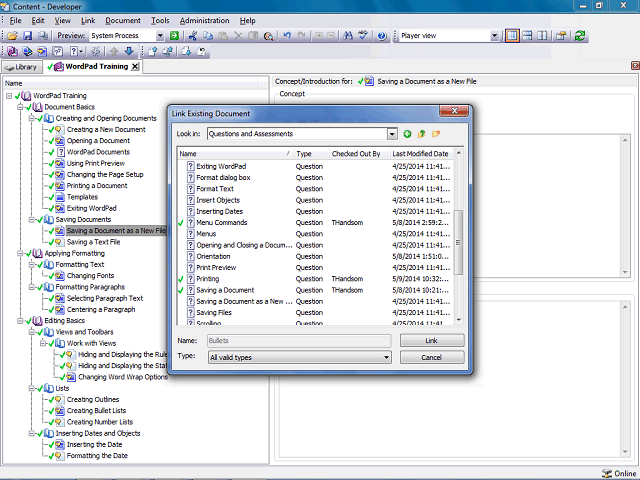Viewport: 640px width, 480px height.
Task: Click the Move Down blue arrow icon
Action: (129, 51)
